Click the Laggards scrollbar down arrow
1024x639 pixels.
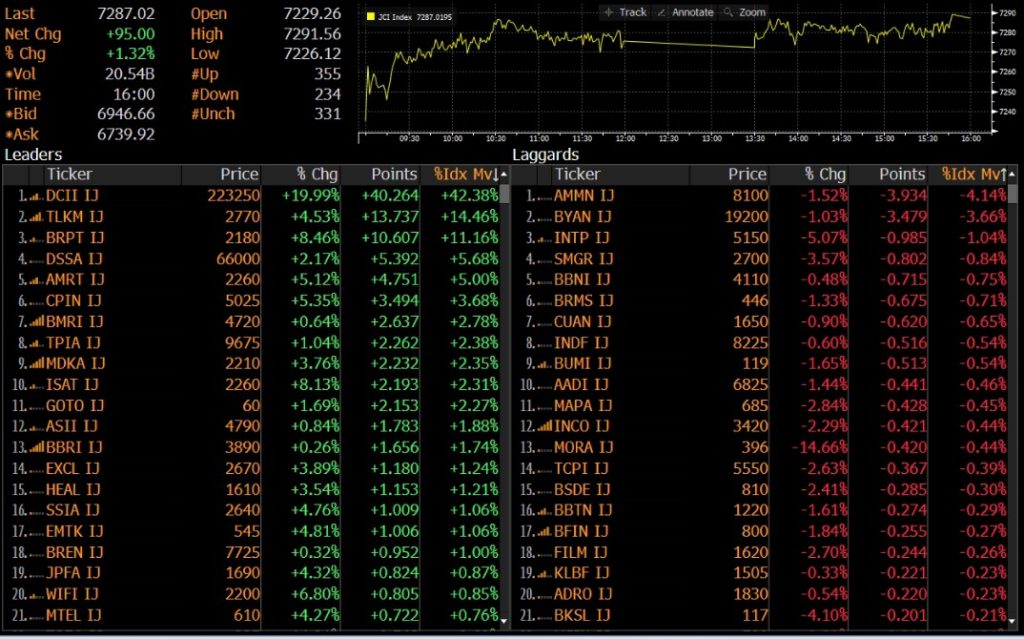pyautogui.click(x=1012, y=619)
